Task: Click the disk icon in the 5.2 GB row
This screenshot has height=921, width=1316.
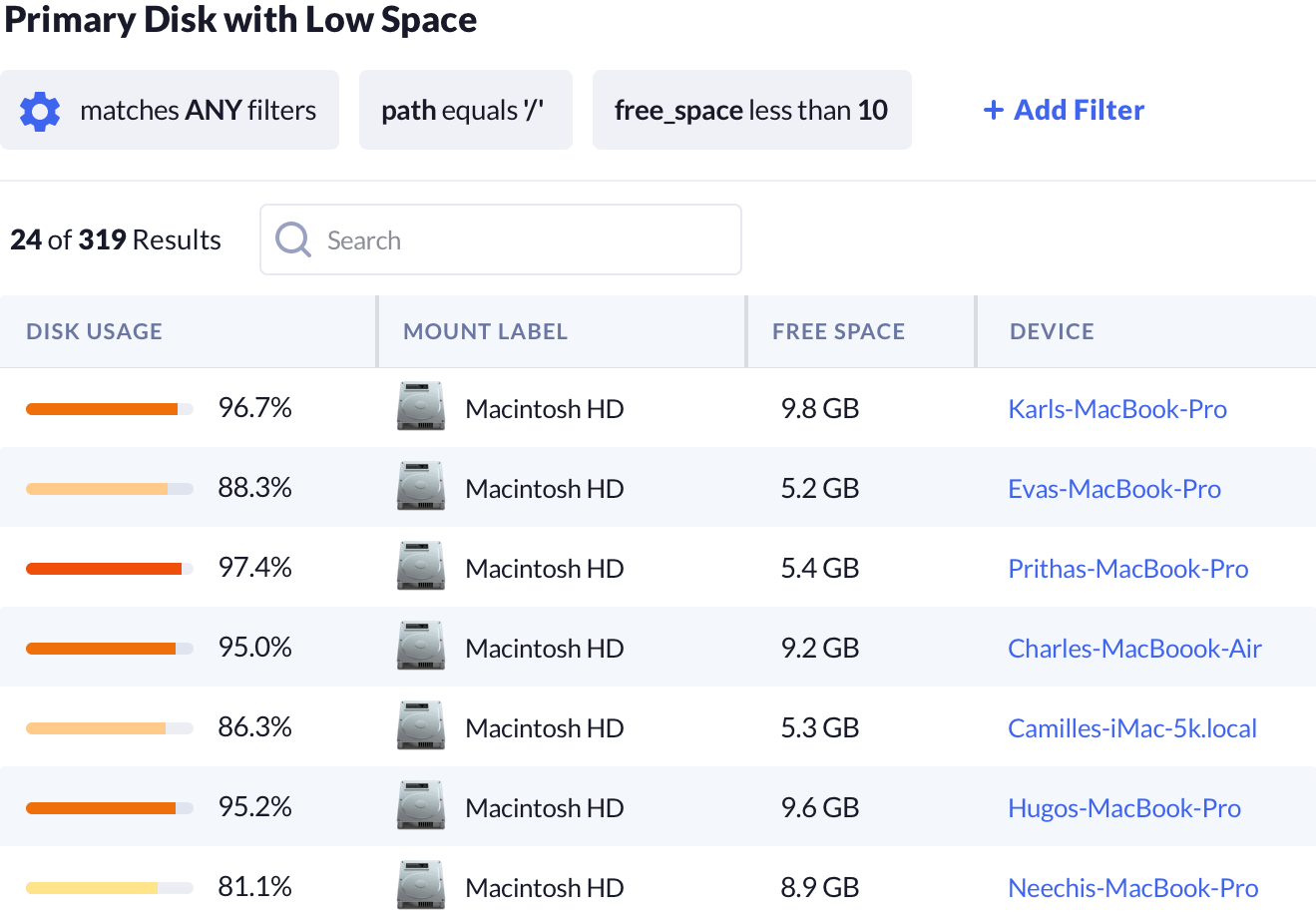Action: point(420,487)
